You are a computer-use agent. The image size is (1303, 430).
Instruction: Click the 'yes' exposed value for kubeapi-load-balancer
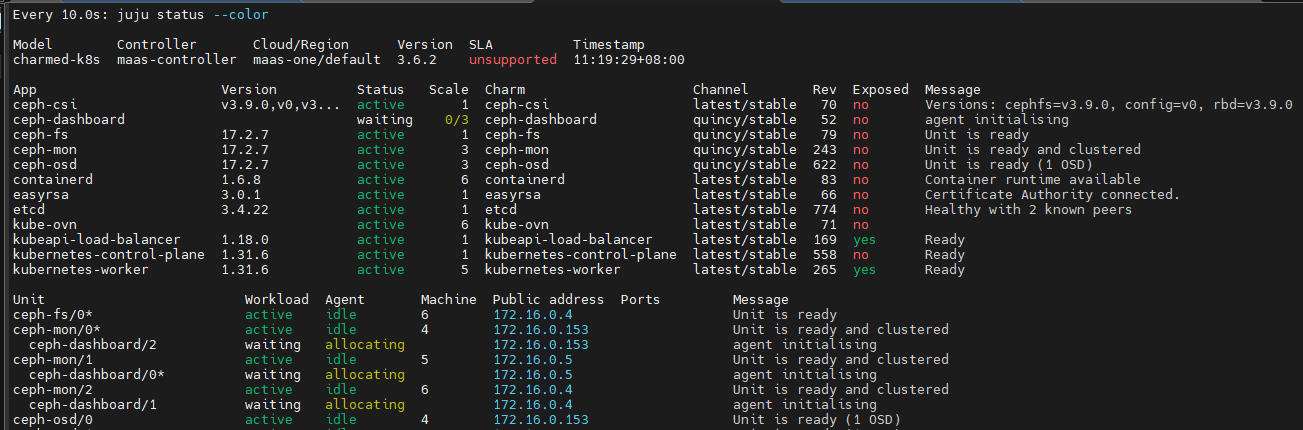(x=865, y=240)
